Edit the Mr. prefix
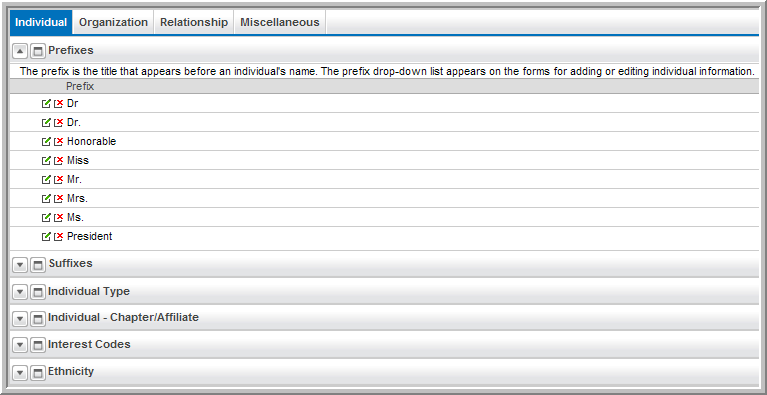 click(x=46, y=179)
